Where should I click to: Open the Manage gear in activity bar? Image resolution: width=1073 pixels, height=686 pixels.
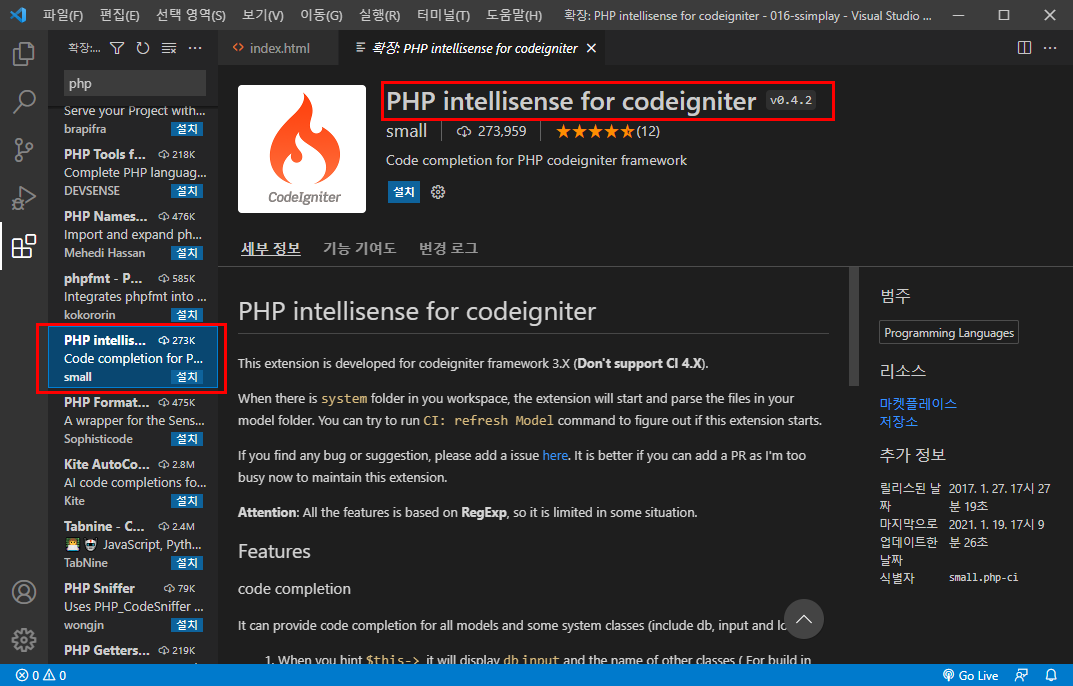pos(24,639)
